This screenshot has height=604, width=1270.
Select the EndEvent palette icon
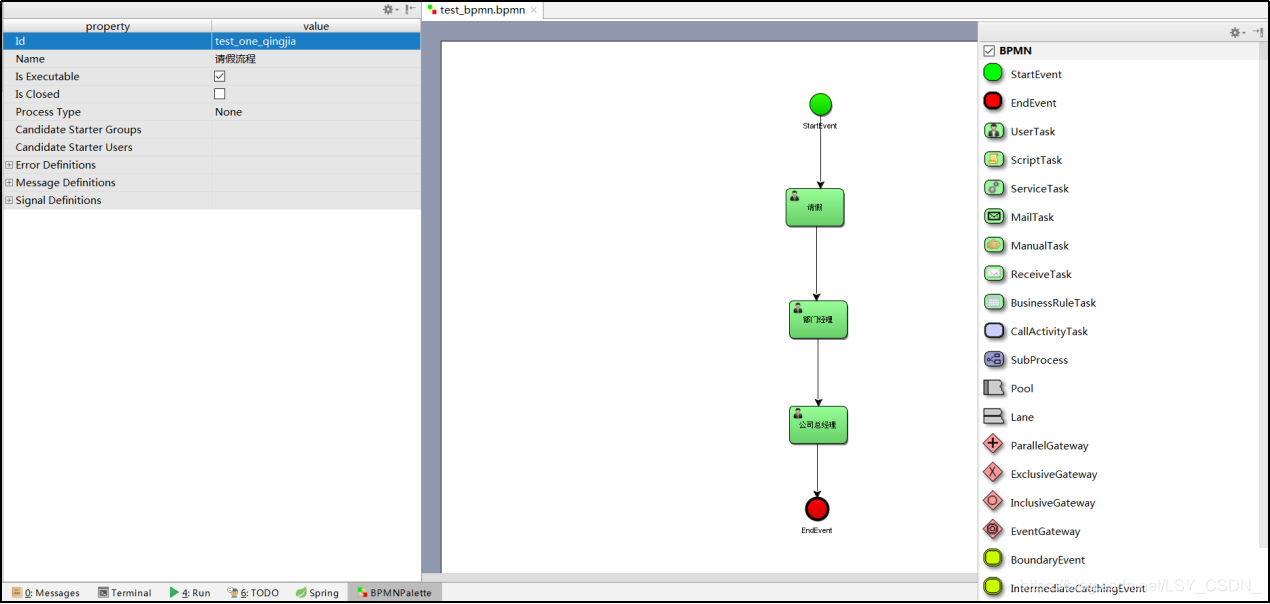point(993,101)
